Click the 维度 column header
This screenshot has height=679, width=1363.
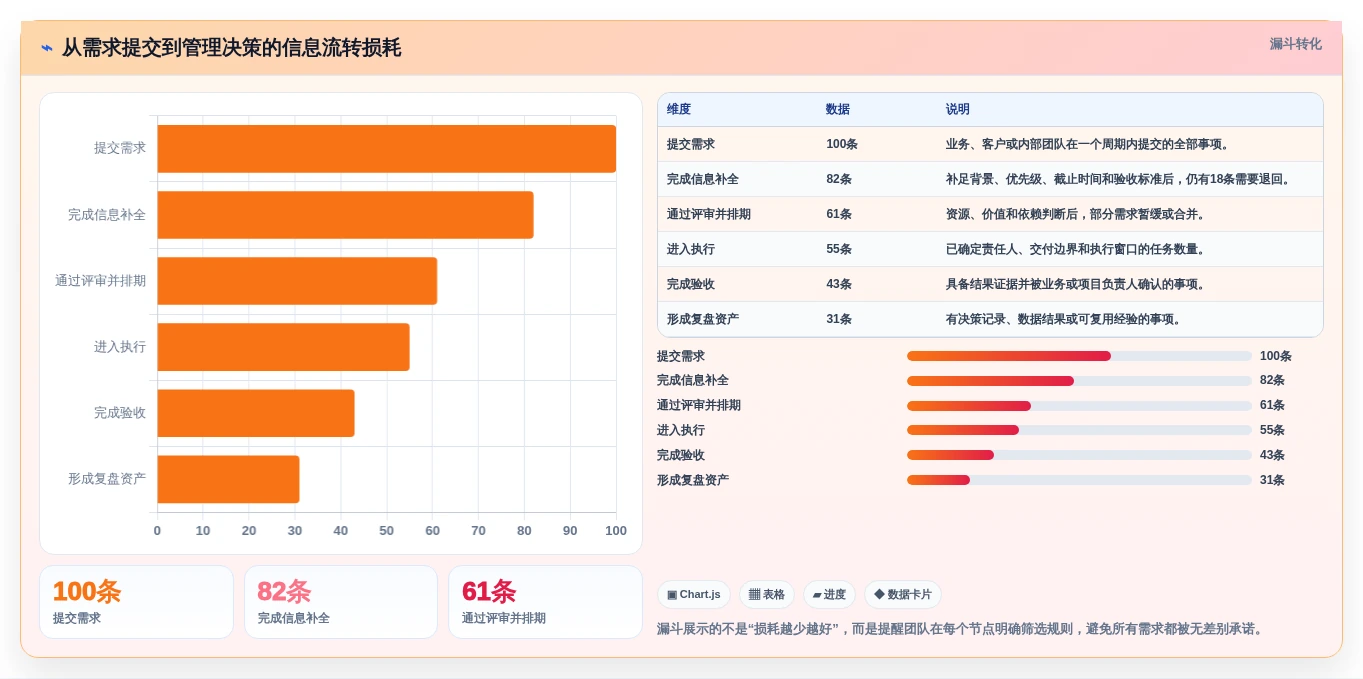pyautogui.click(x=679, y=109)
